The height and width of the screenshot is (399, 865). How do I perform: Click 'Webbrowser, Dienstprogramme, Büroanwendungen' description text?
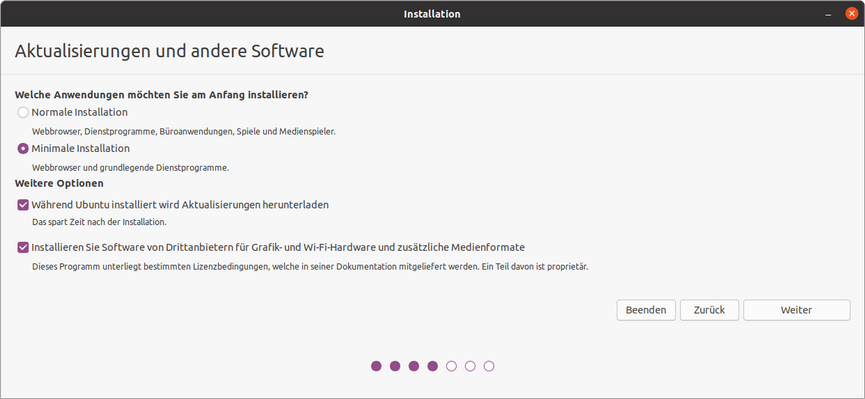pyautogui.click(x=184, y=132)
